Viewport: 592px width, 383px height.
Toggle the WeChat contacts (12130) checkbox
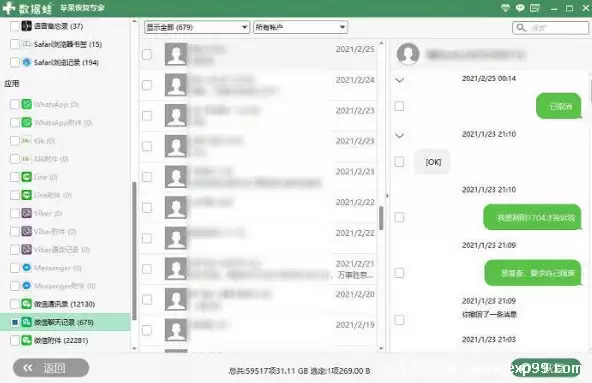tap(15, 304)
